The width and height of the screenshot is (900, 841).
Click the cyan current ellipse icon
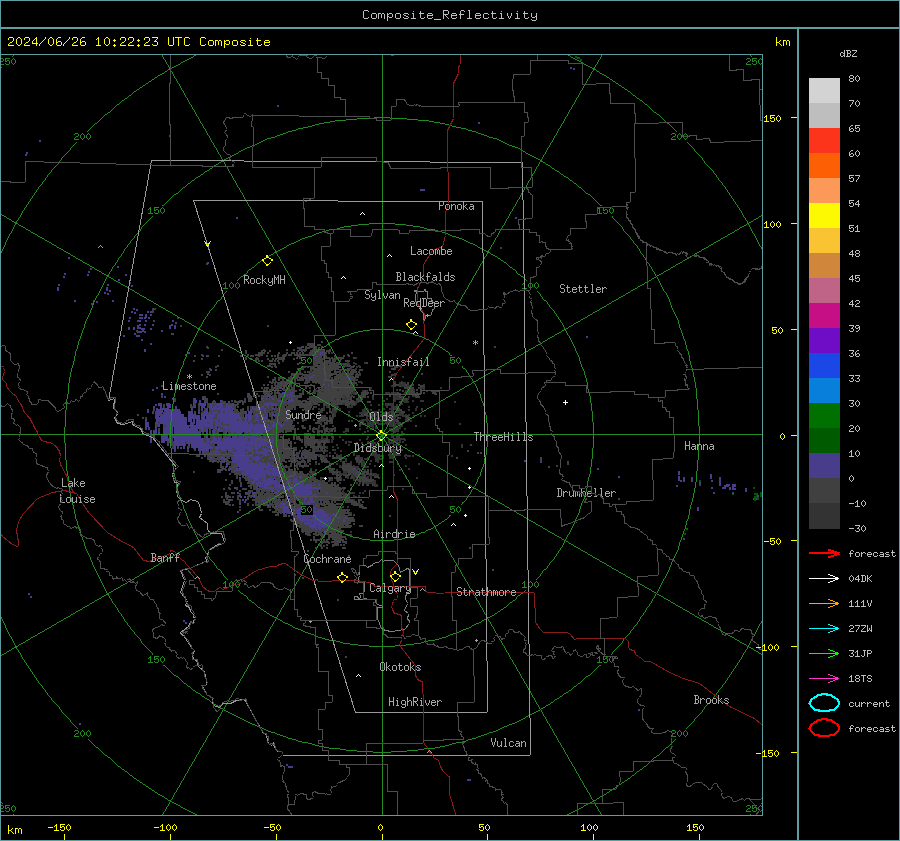(824, 703)
